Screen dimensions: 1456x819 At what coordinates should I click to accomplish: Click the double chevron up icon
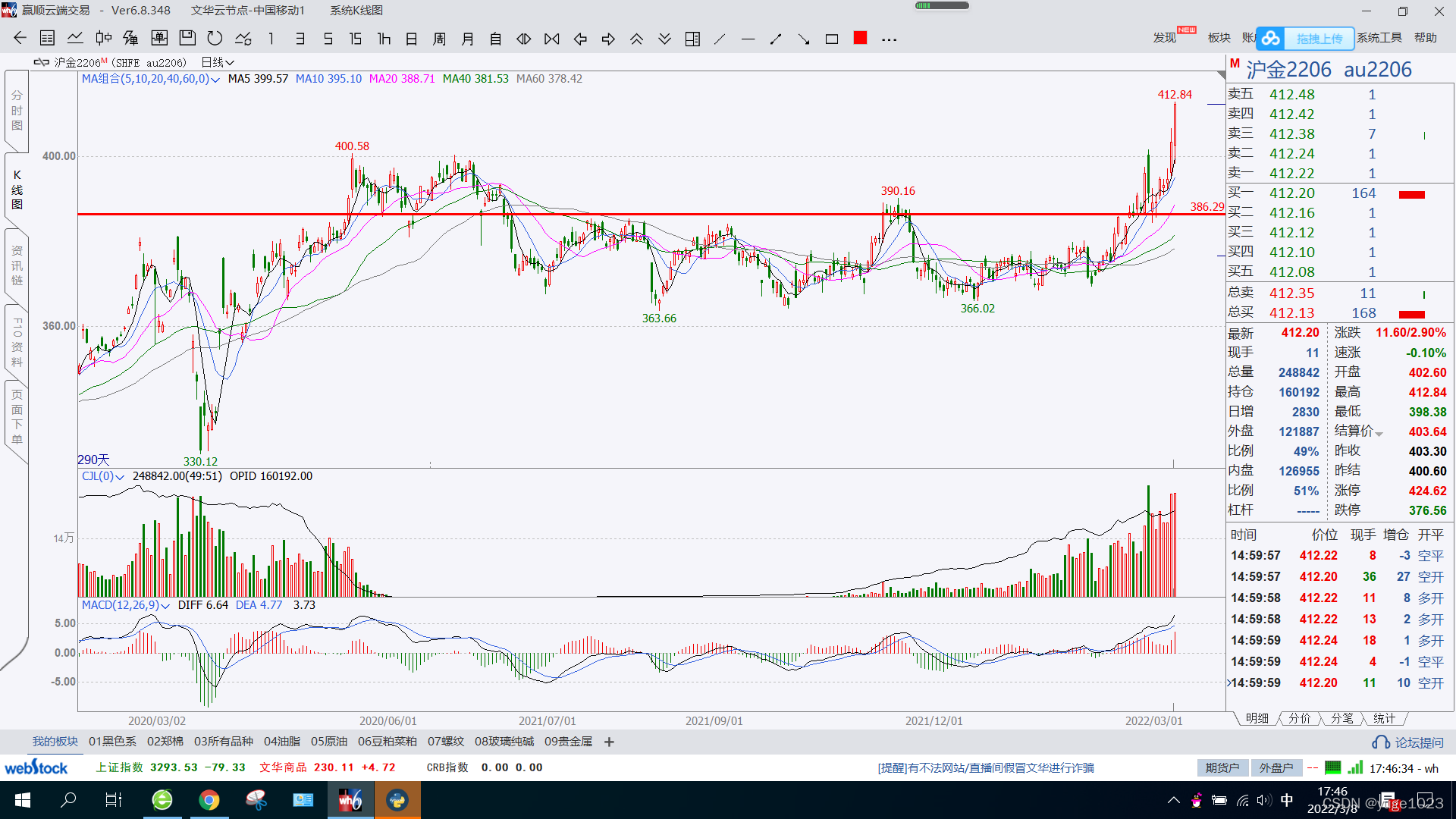[636, 39]
